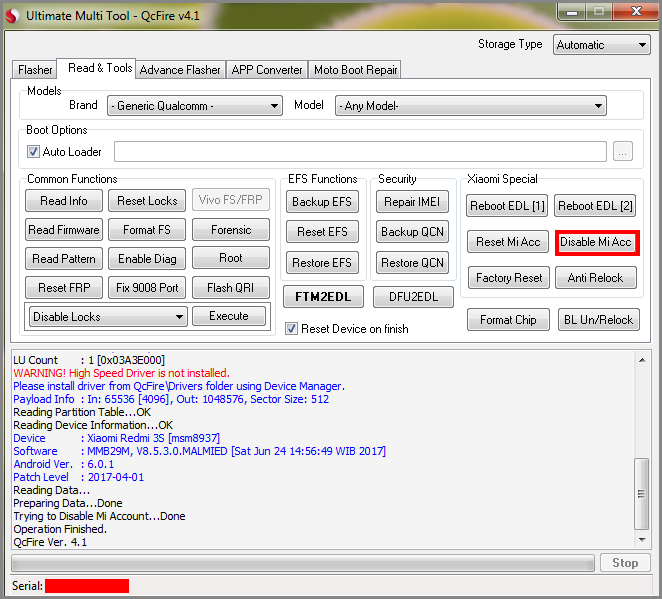Image resolution: width=662 pixels, height=599 pixels.
Task: Click the Flash QRI button
Action: click(x=231, y=287)
